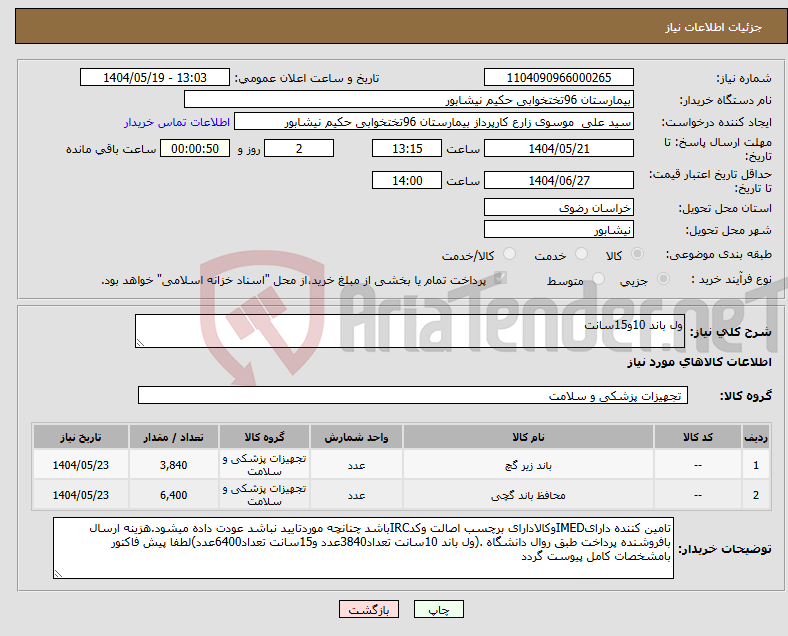Select the کالا/خدمت radio button
Image resolution: width=788 pixels, height=636 pixels.
[x=510, y=254]
